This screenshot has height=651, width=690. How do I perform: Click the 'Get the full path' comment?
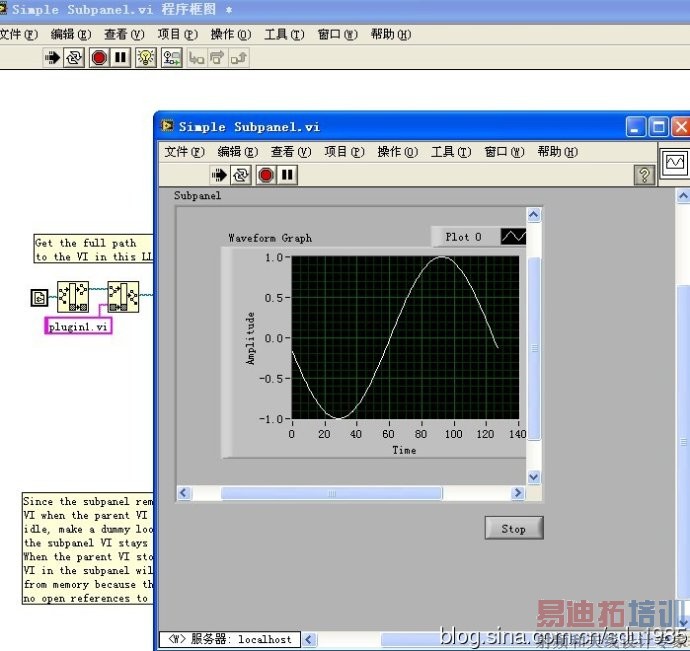coord(93,249)
